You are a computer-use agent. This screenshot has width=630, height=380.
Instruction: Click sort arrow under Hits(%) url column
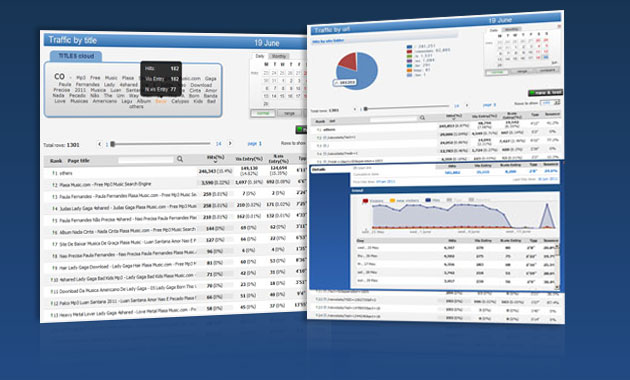[x=454, y=119]
